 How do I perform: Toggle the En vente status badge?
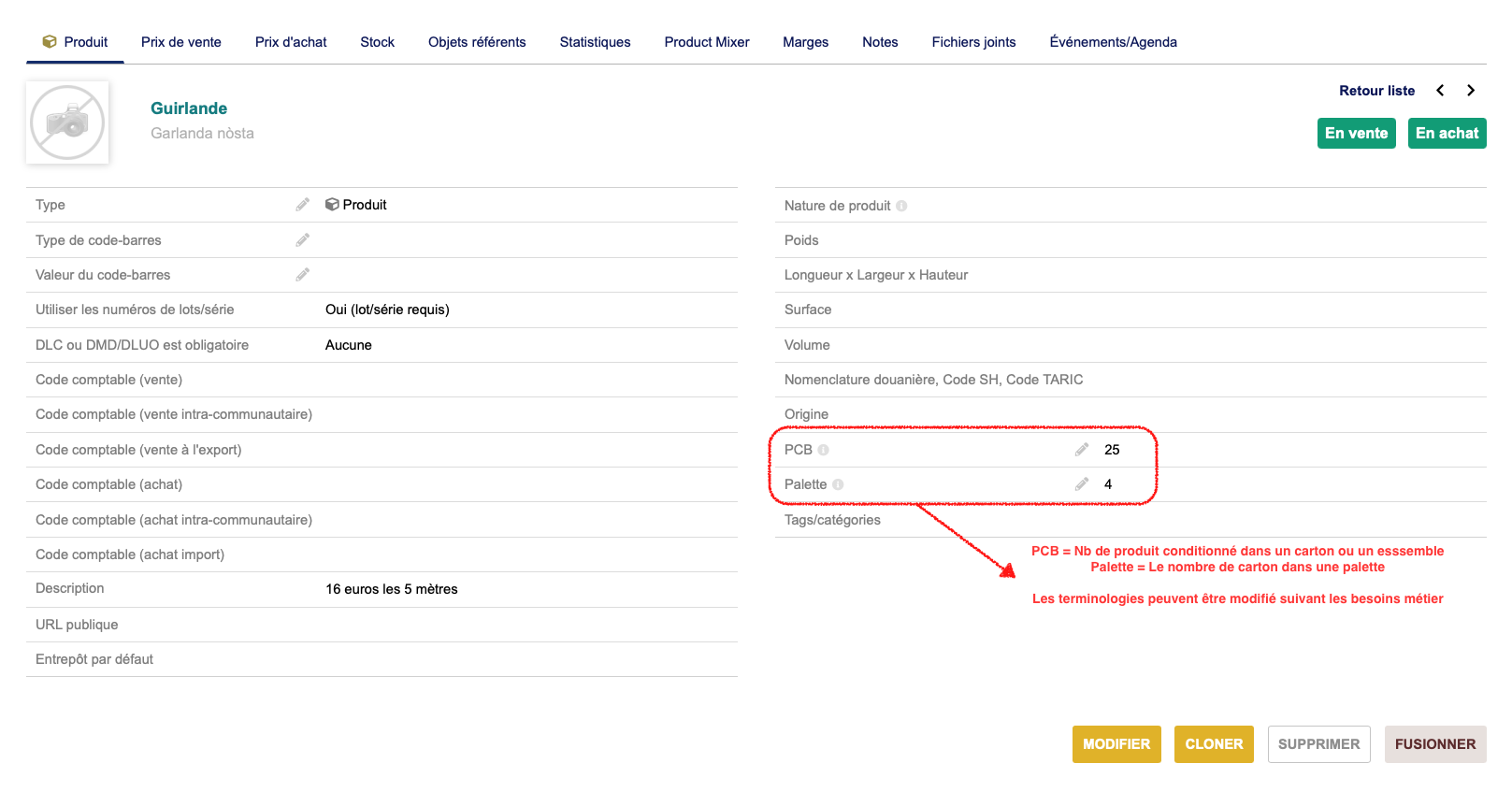(1356, 133)
